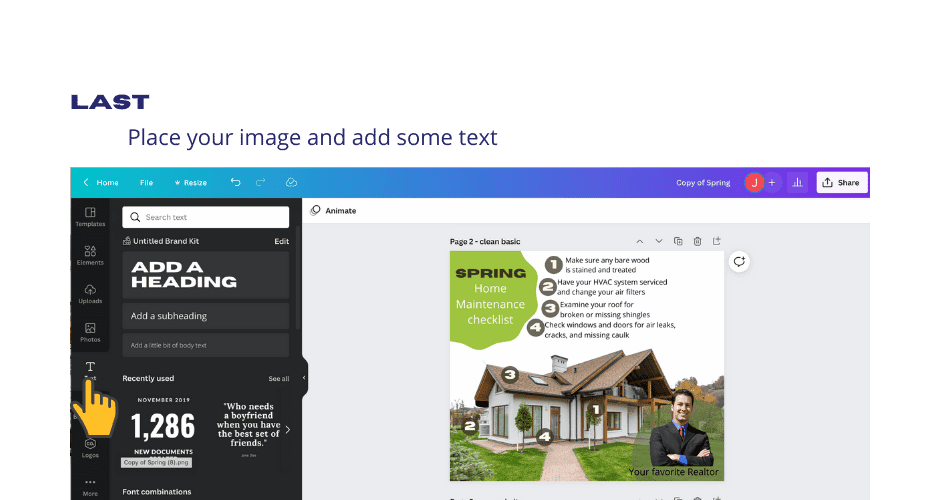Click Add a subheading
This screenshot has width=940, height=500.
[206, 316]
